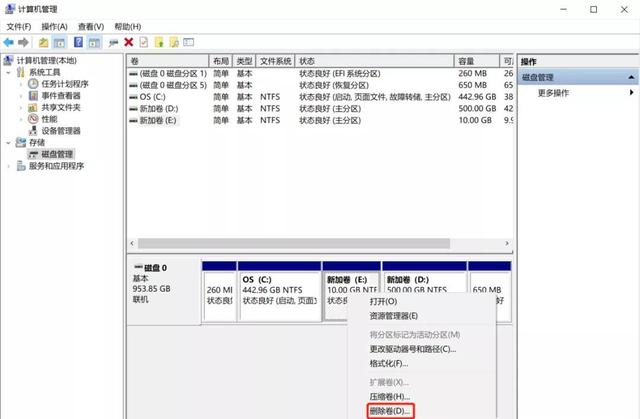Click the volume icon beside OS (C:) row

(133, 97)
